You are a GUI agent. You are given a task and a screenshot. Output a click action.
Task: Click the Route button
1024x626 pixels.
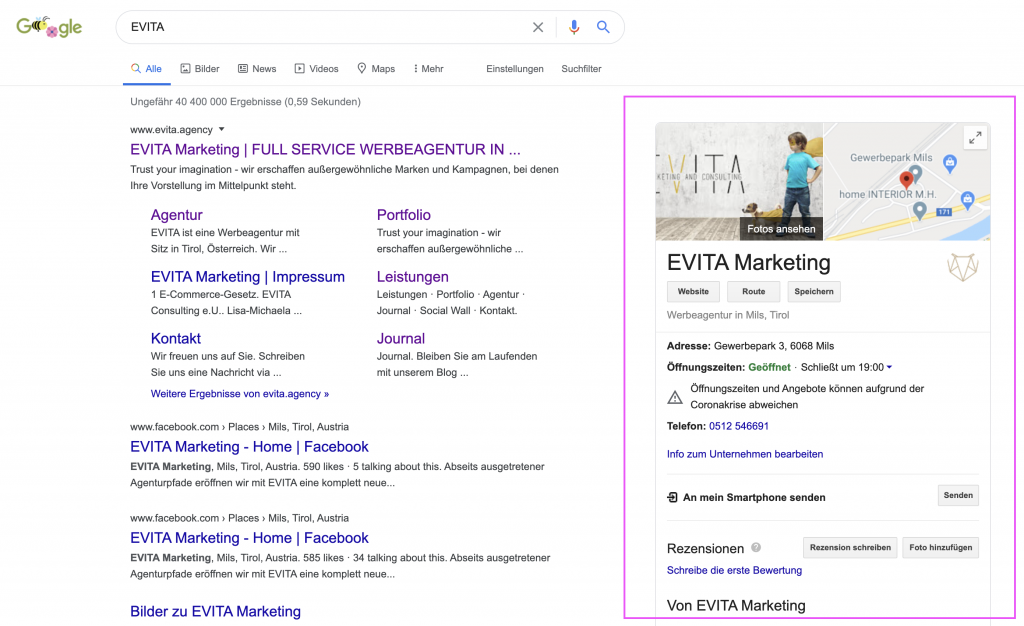(x=754, y=292)
